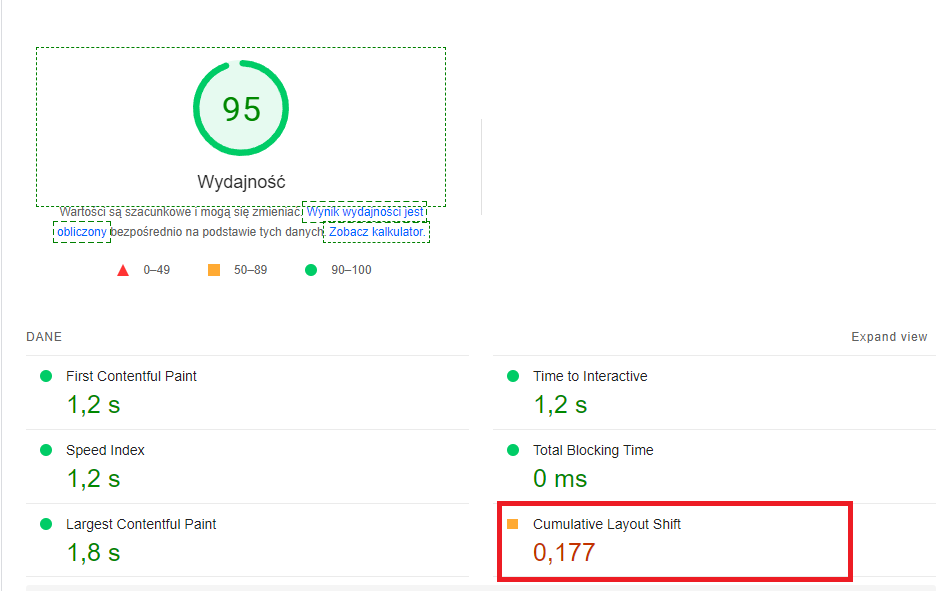Click the orange square beside Cumulative Layout Shift
The image size is (951, 591).
[513, 524]
